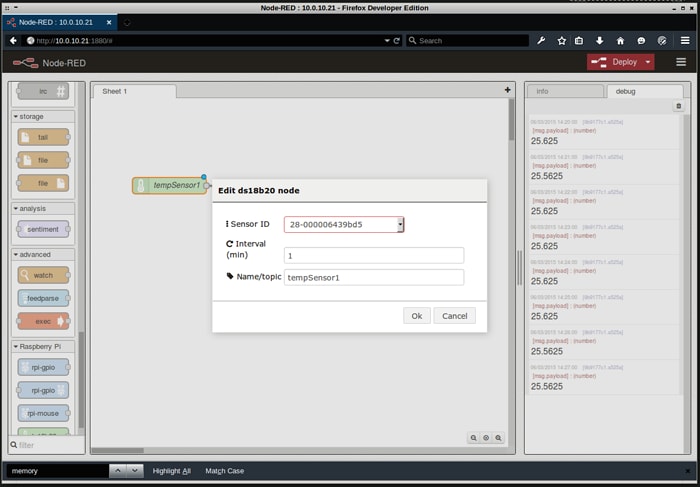Collapse the storage palette category
Viewport: 700px width, 487px height.
pyautogui.click(x=43, y=117)
